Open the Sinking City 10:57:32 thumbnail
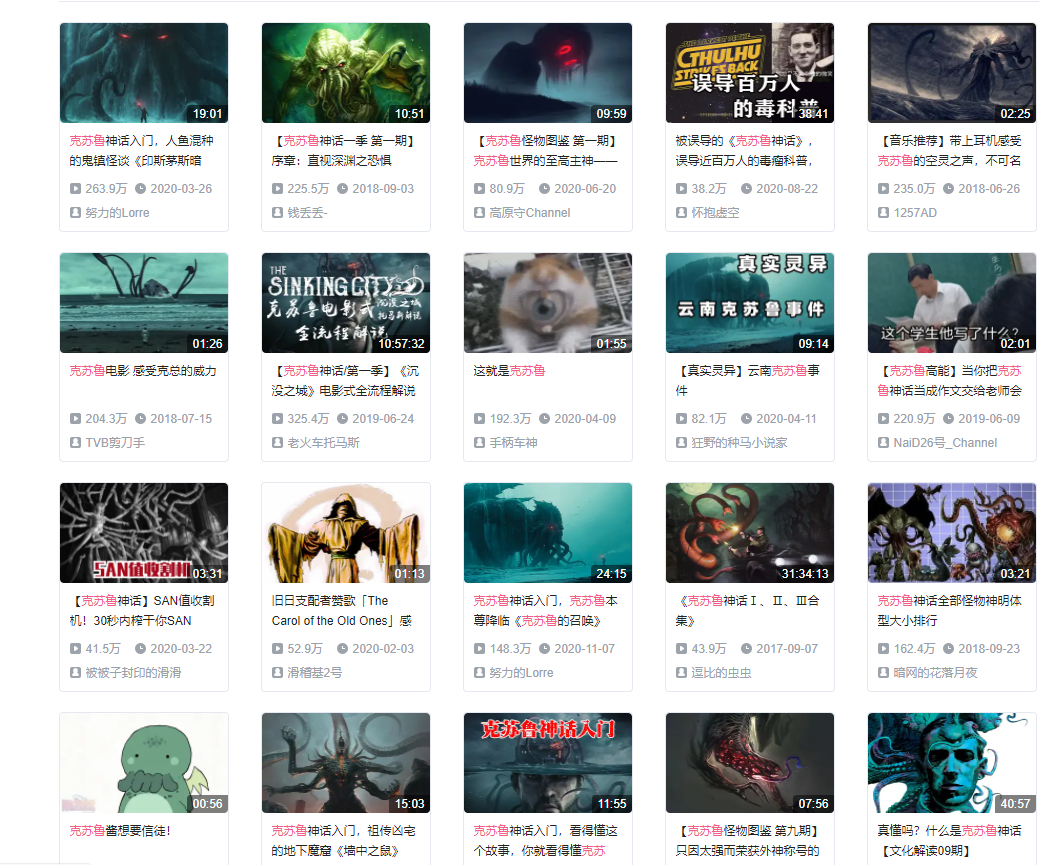The image size is (1048, 865). [346, 303]
